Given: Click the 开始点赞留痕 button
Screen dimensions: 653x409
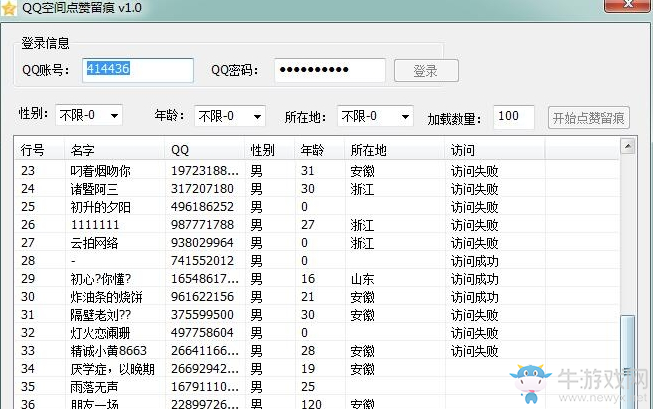Looking at the screenshot, I should pos(588,118).
